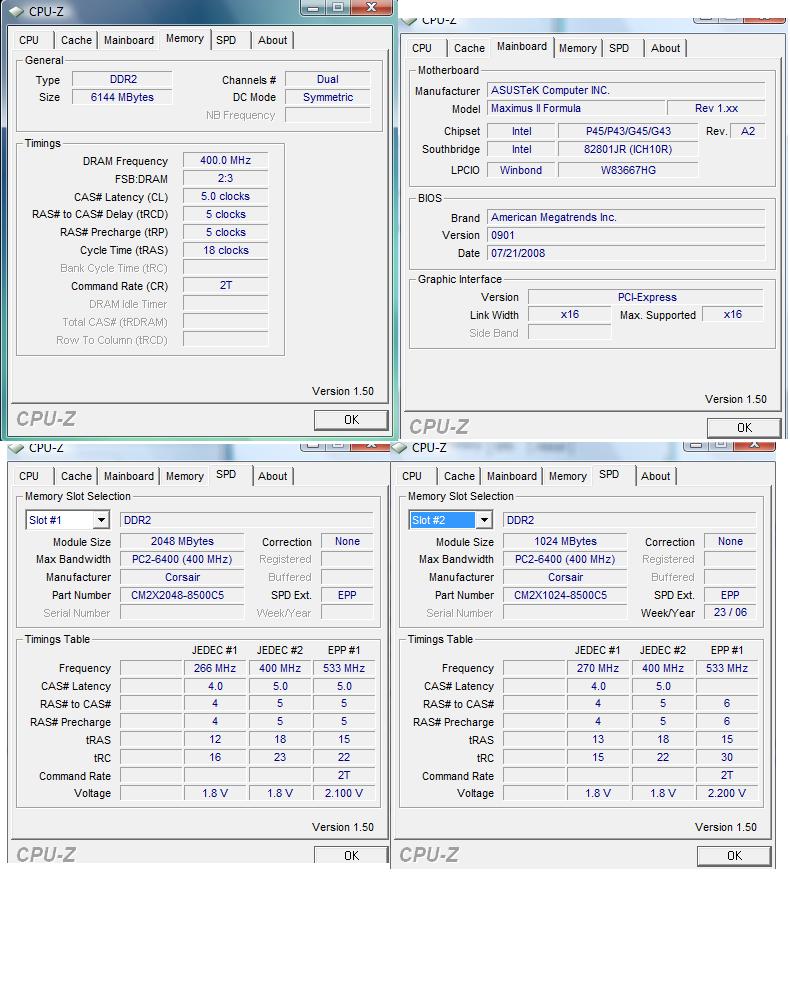Click the 2048 MBytes Module Size value
This screenshot has height=993, width=790.
tap(182, 541)
